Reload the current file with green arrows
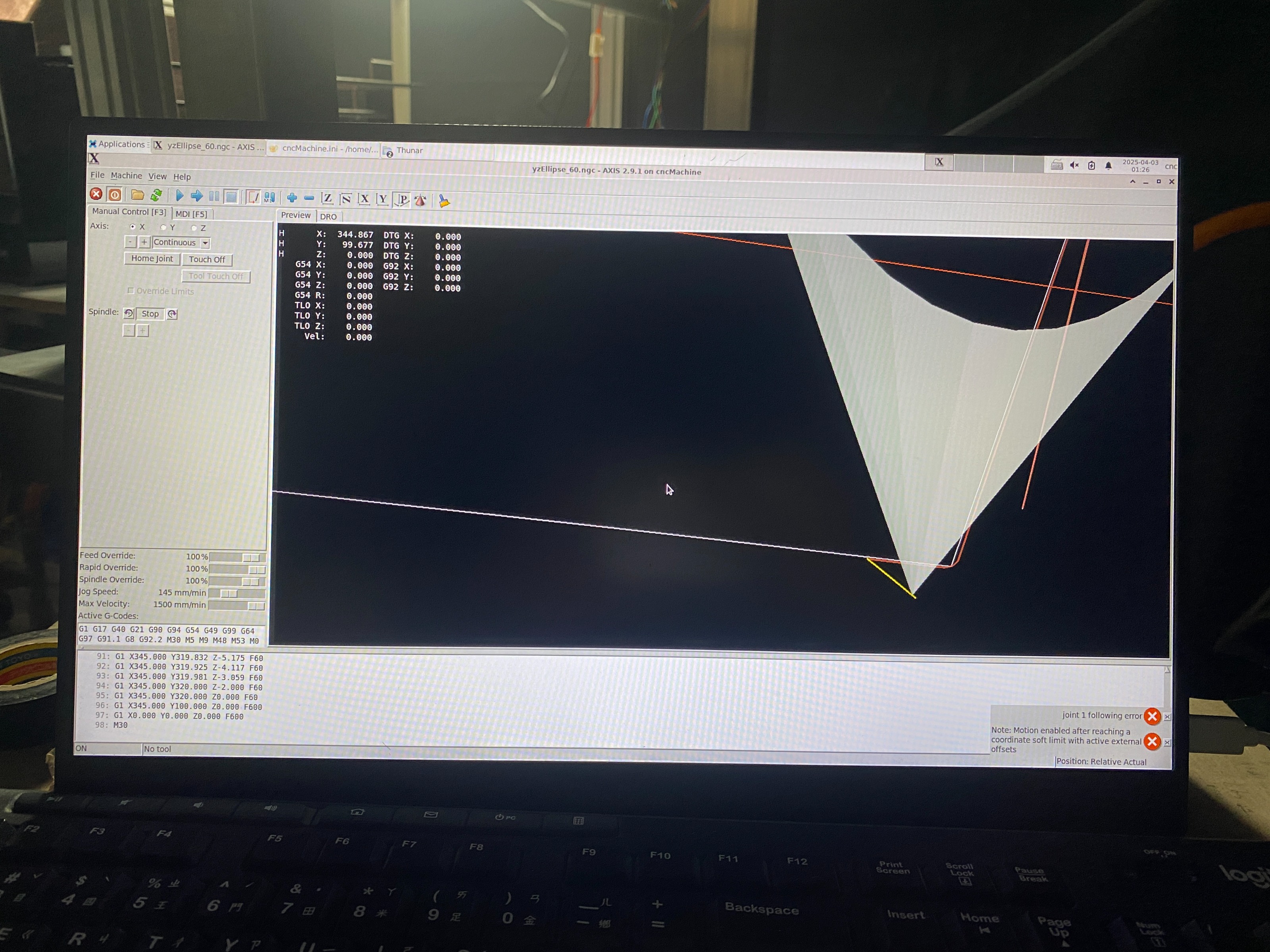This screenshot has height=952, width=1270. [x=156, y=195]
